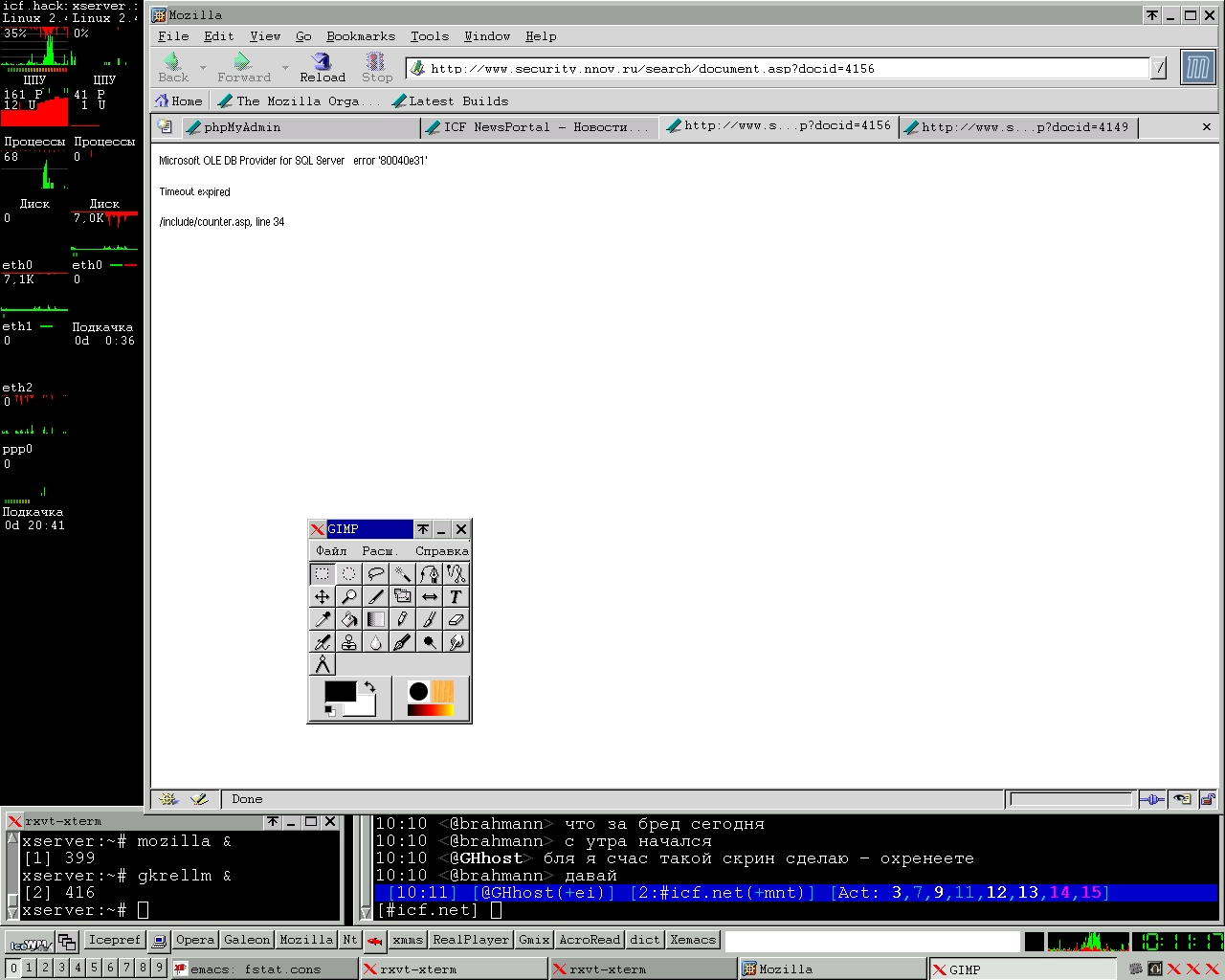Choose the lasso free-select tool in GIMP
The image size is (1225, 980).
[x=376, y=573]
